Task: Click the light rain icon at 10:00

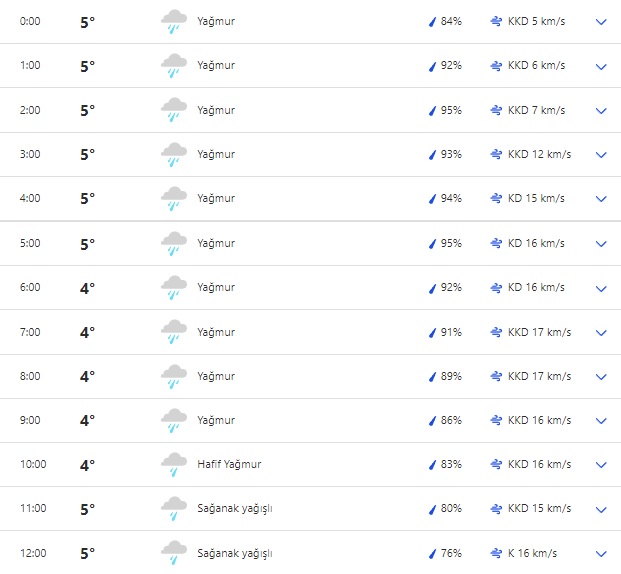Action: point(174,465)
